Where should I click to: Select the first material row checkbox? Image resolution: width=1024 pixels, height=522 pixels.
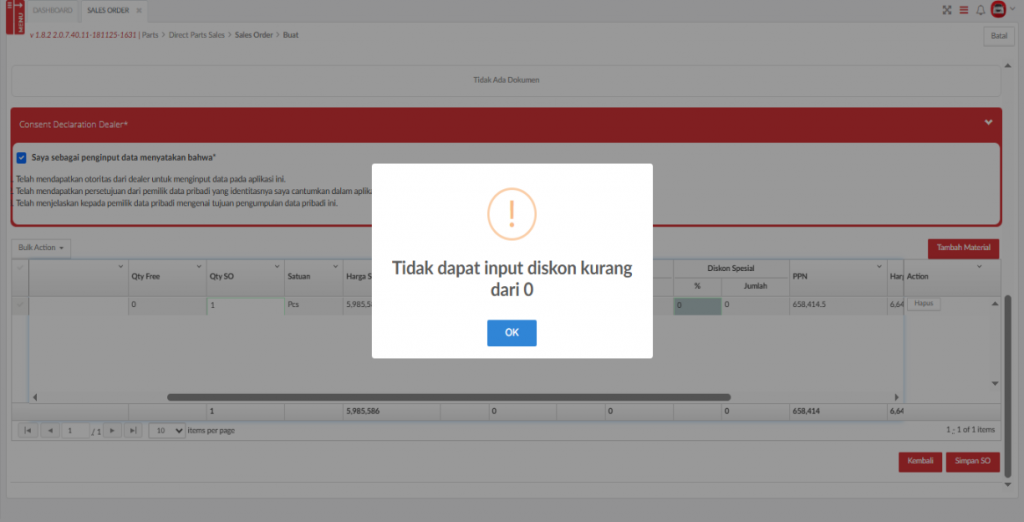(20, 305)
